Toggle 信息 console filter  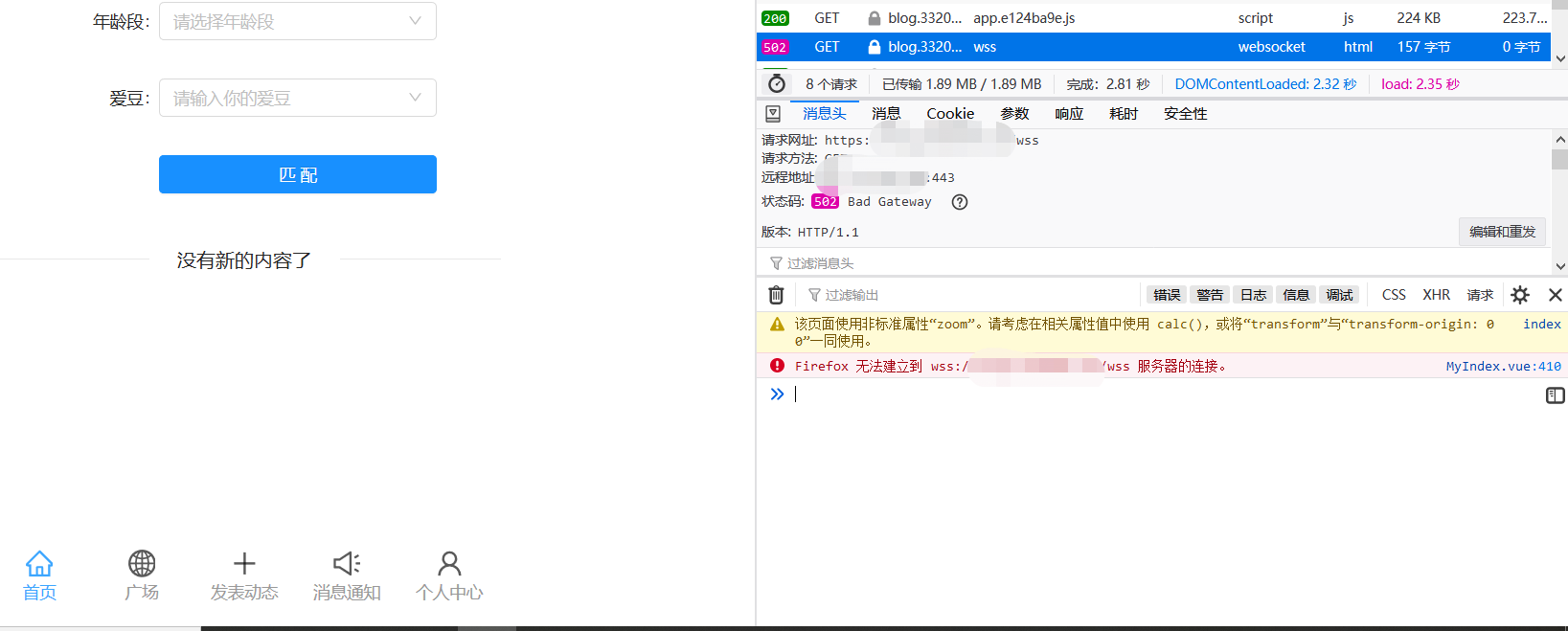tap(1296, 295)
